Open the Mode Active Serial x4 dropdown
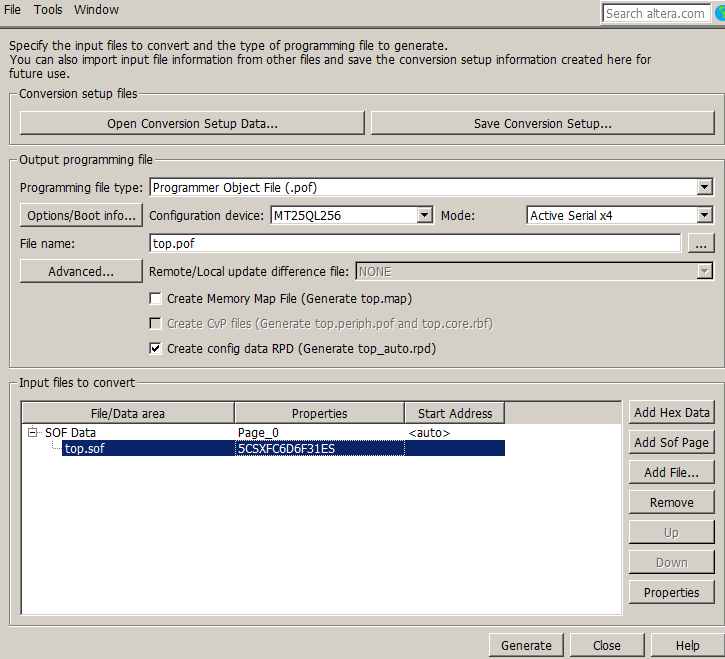725x659 pixels. 704,215
